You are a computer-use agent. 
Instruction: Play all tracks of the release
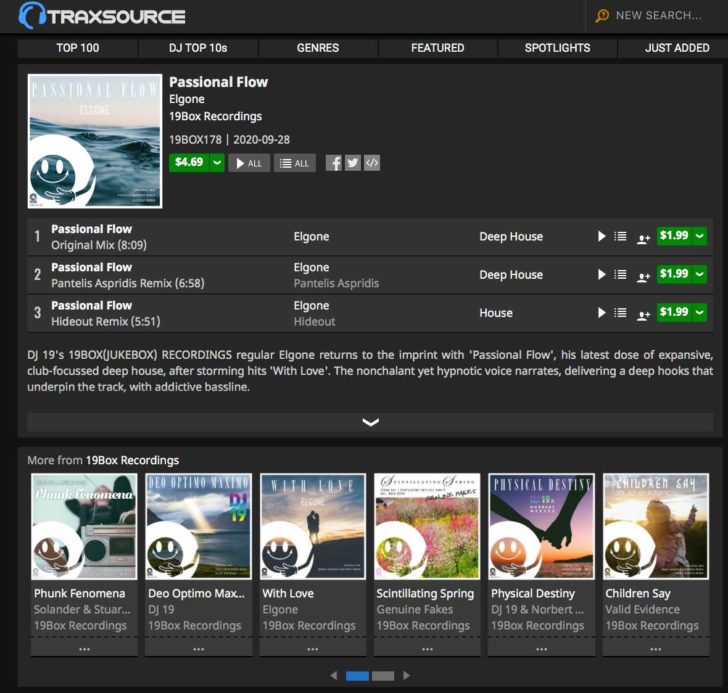coord(249,163)
